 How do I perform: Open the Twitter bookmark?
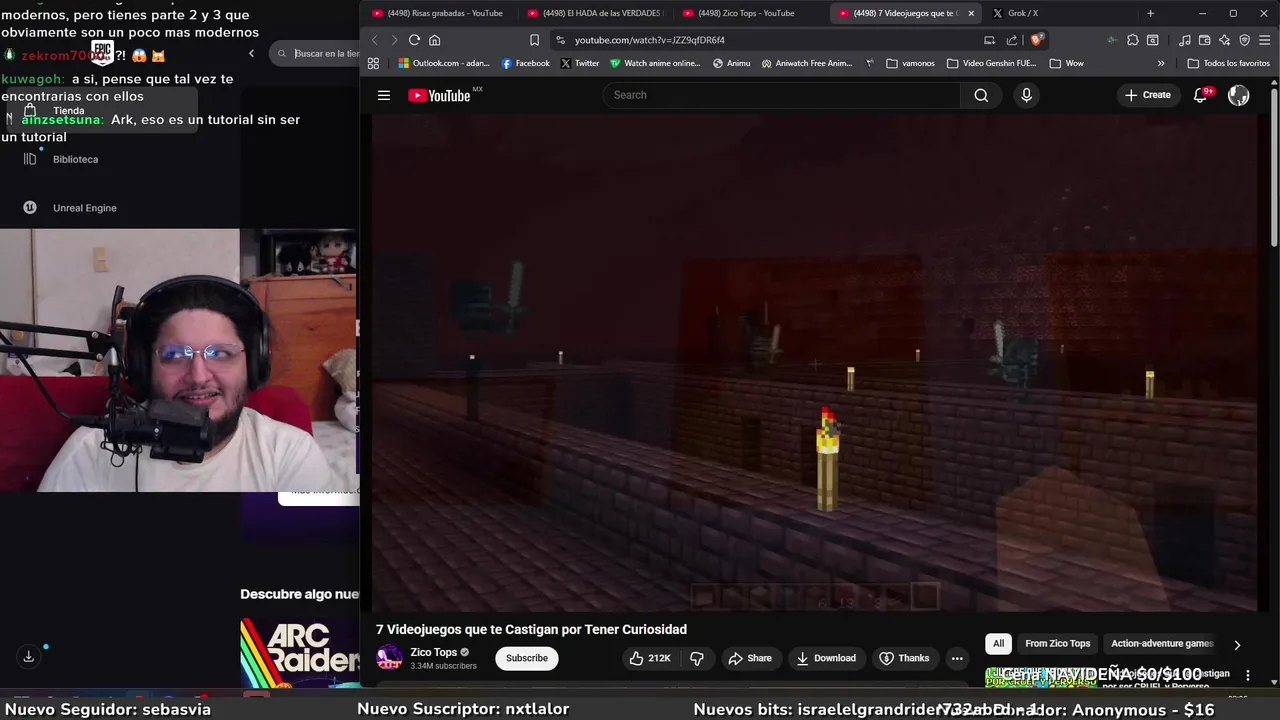580,63
